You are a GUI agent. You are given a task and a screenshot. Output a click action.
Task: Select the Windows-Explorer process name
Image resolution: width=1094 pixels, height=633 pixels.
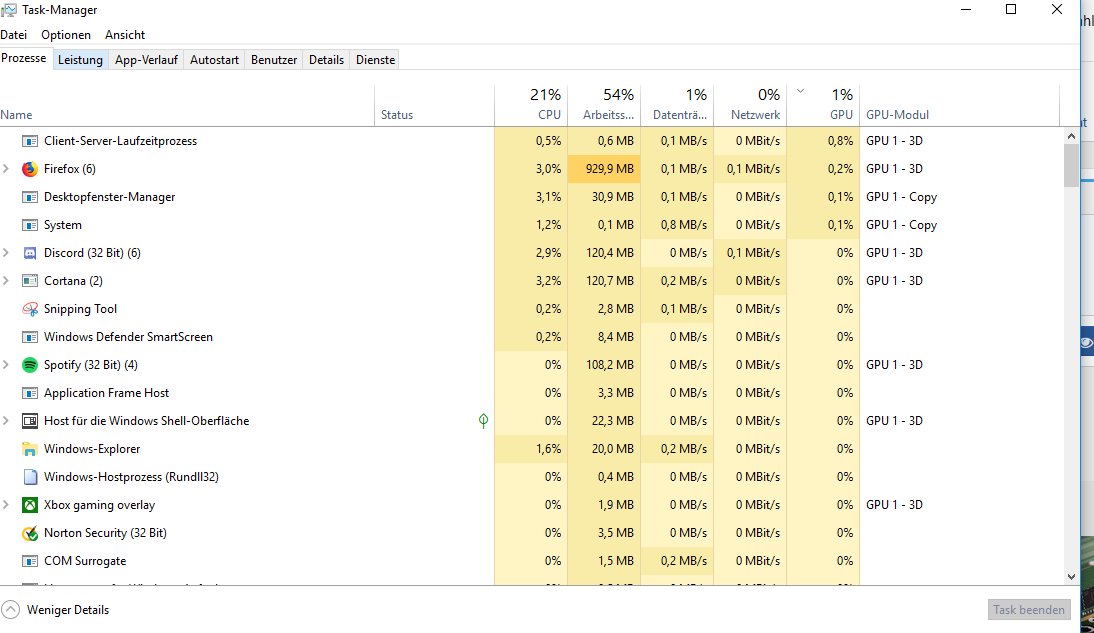coord(92,449)
